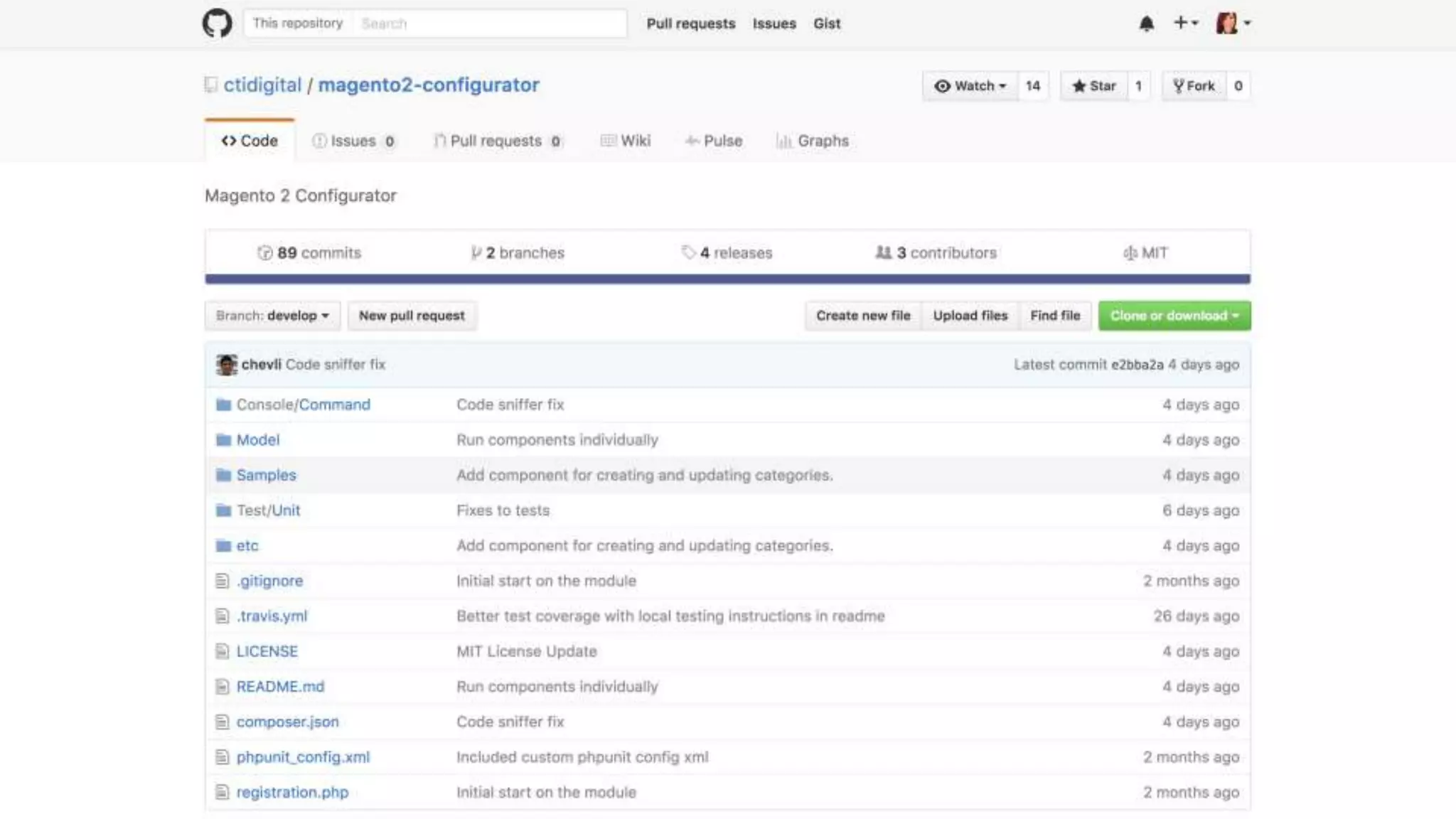Click the Samples folder icon
This screenshot has width=1456, height=819.
coord(223,475)
